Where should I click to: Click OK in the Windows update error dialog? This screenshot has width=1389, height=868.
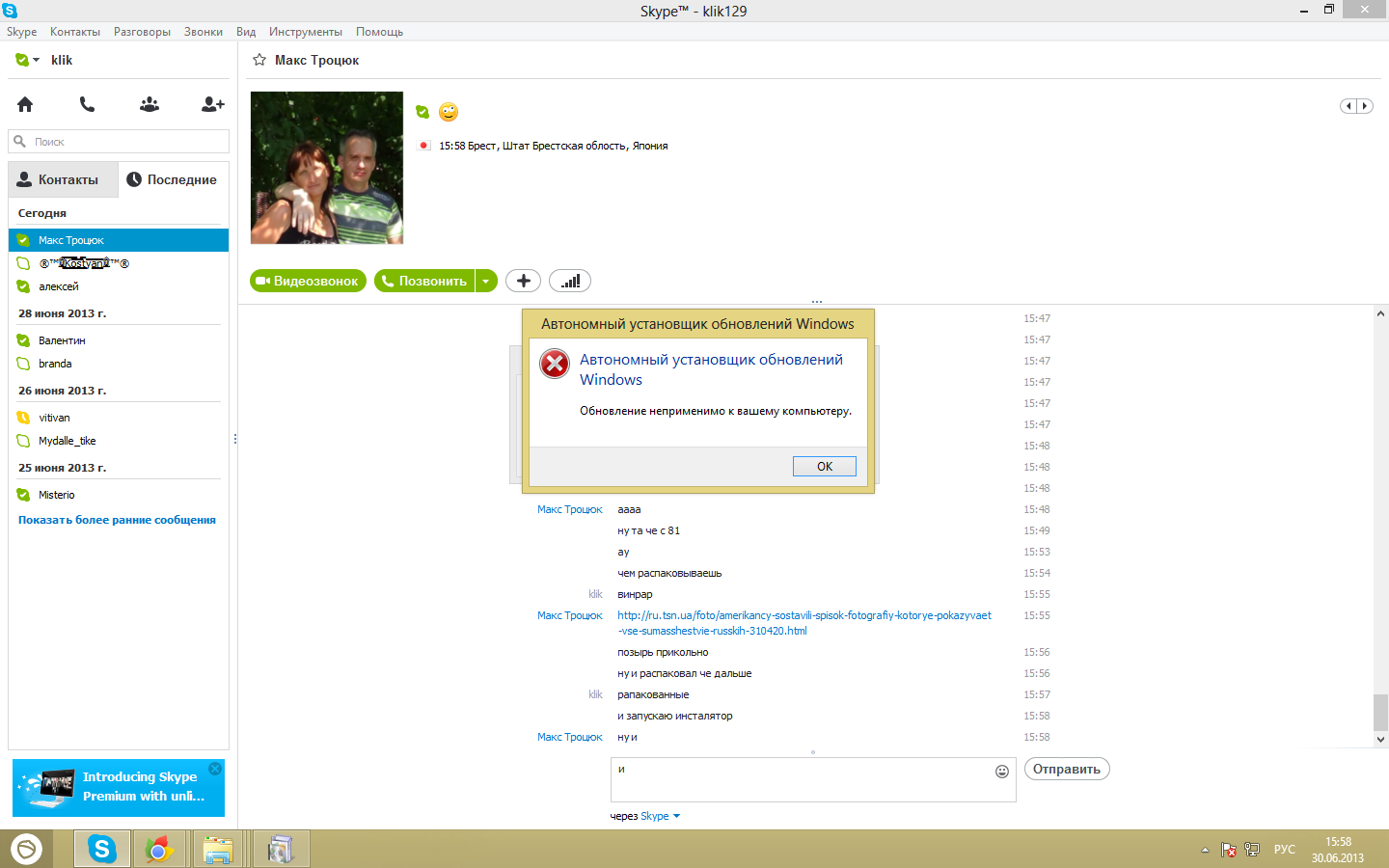click(825, 466)
